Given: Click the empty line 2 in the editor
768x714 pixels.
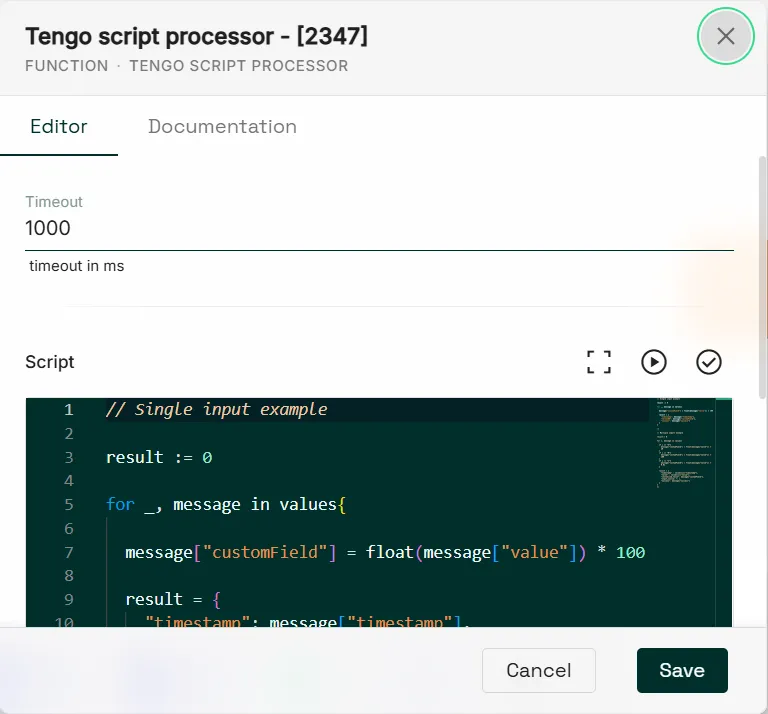Looking at the screenshot, I should [x=377, y=433].
